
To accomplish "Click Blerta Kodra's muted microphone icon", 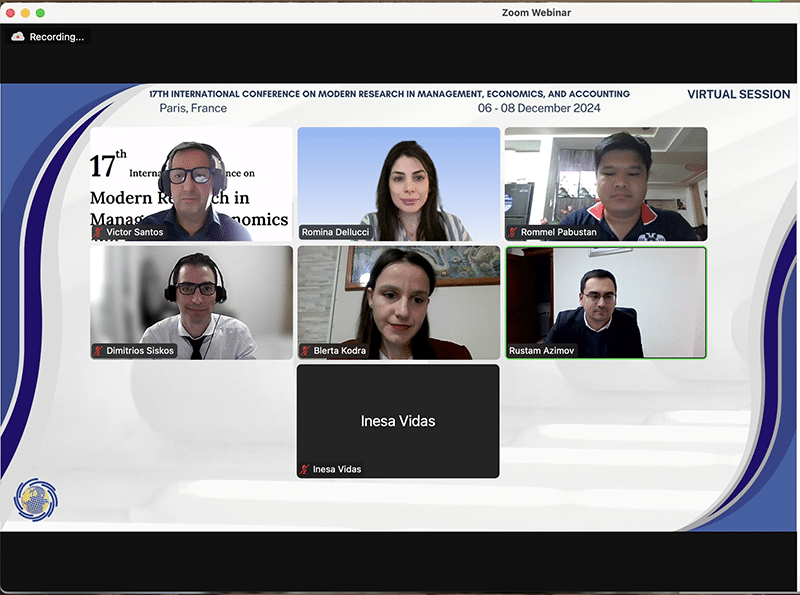I will 305,351.
